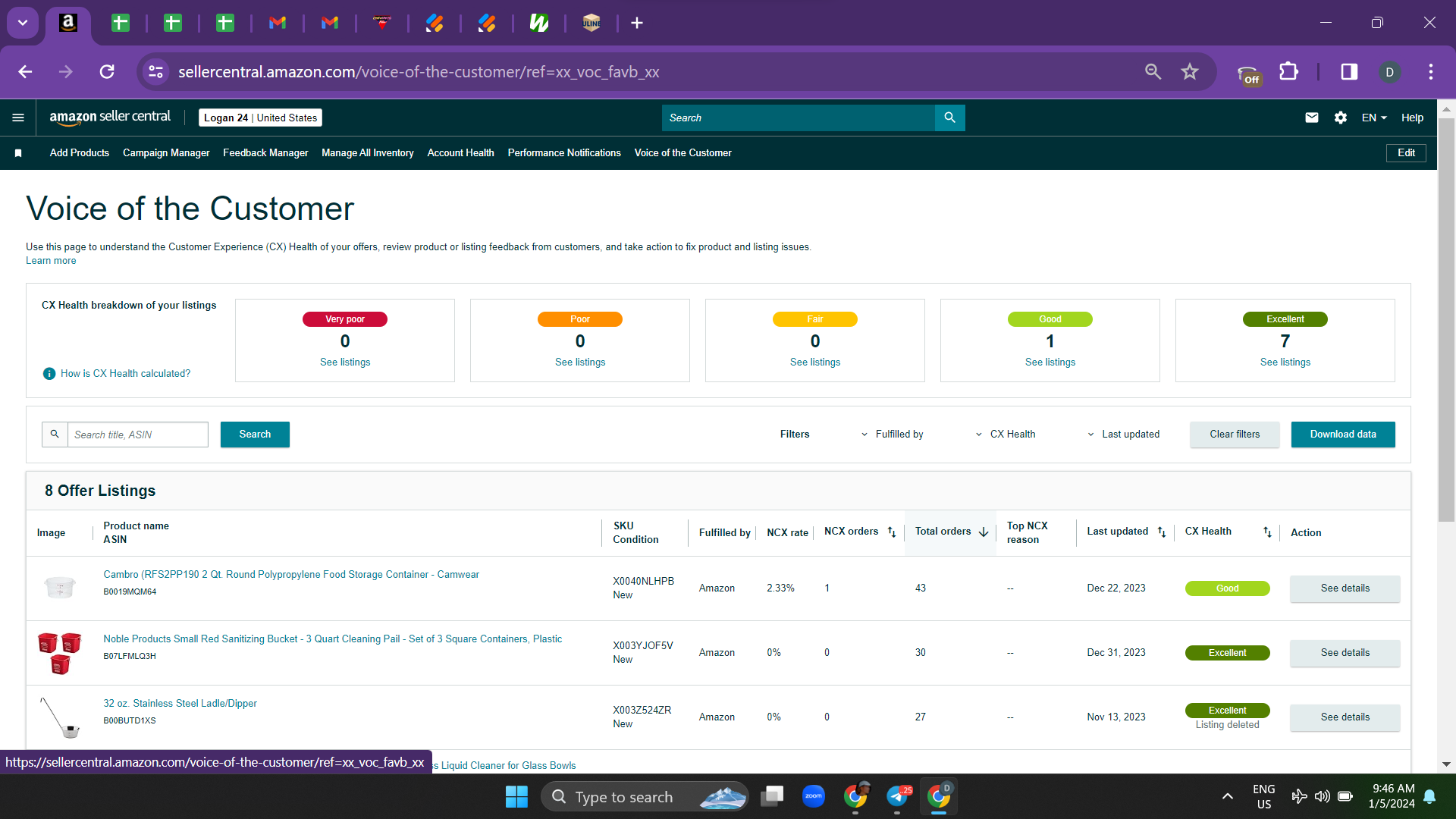
Task: See listings under Poor
Action: point(580,362)
